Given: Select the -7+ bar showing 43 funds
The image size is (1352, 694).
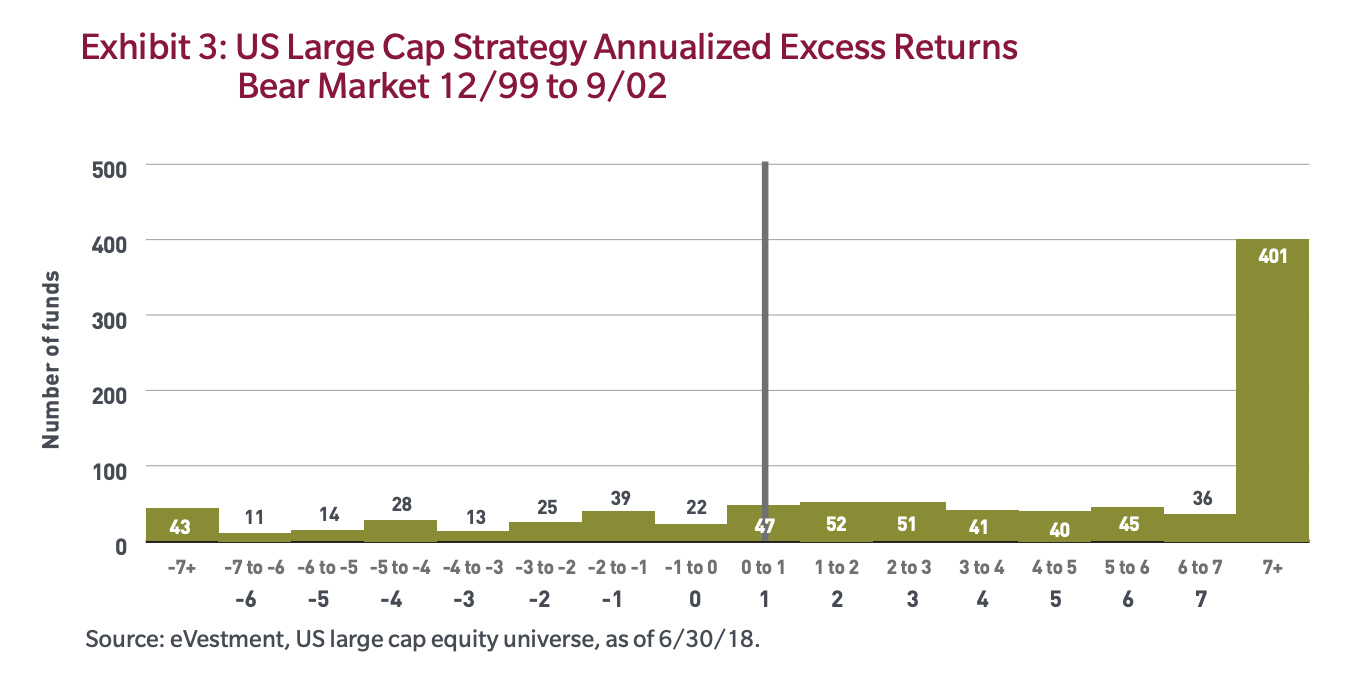Looking at the screenshot, I should point(182,524).
